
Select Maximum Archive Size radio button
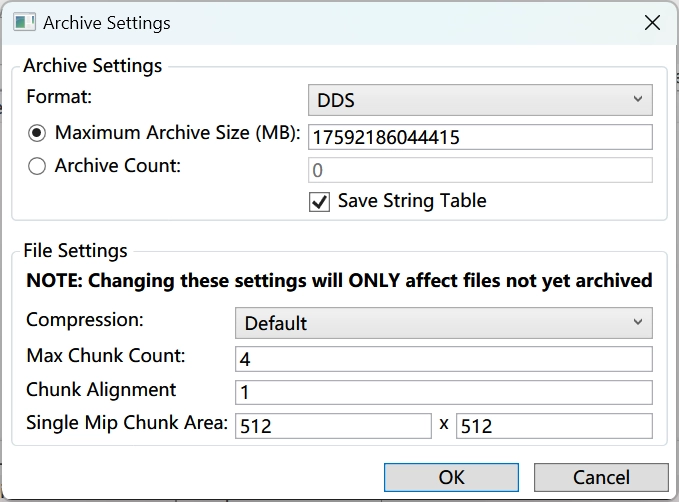pyautogui.click(x=37, y=133)
